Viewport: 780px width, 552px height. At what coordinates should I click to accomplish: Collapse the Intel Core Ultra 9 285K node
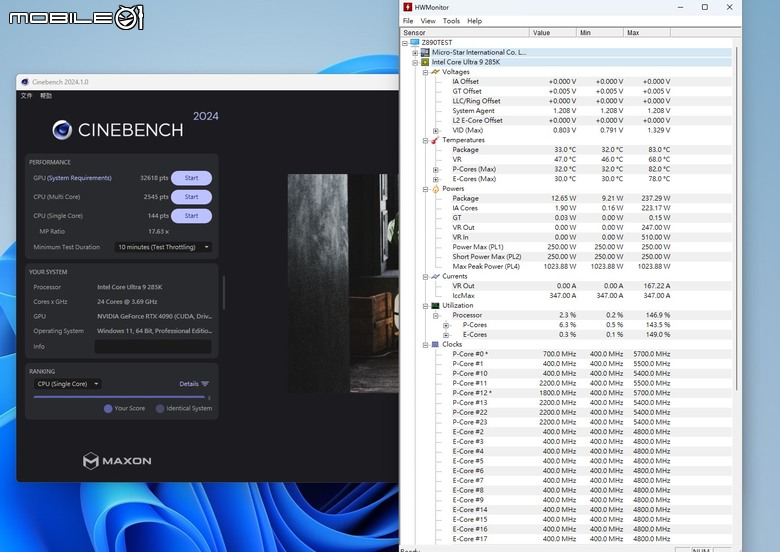click(415, 63)
